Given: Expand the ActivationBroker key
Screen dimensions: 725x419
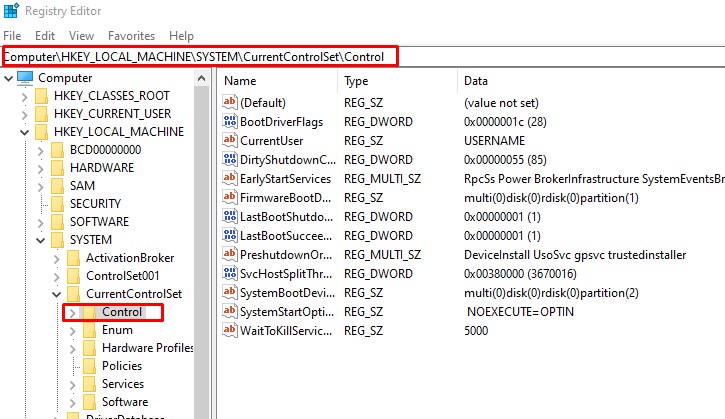Looking at the screenshot, I should [x=56, y=259].
